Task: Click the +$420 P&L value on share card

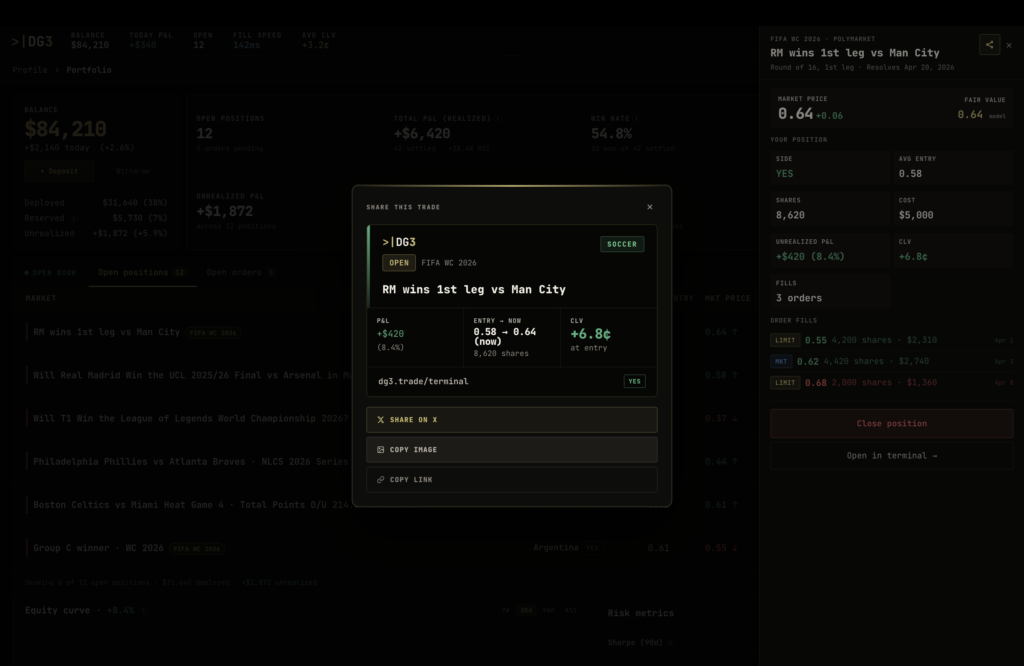Action: click(x=391, y=334)
